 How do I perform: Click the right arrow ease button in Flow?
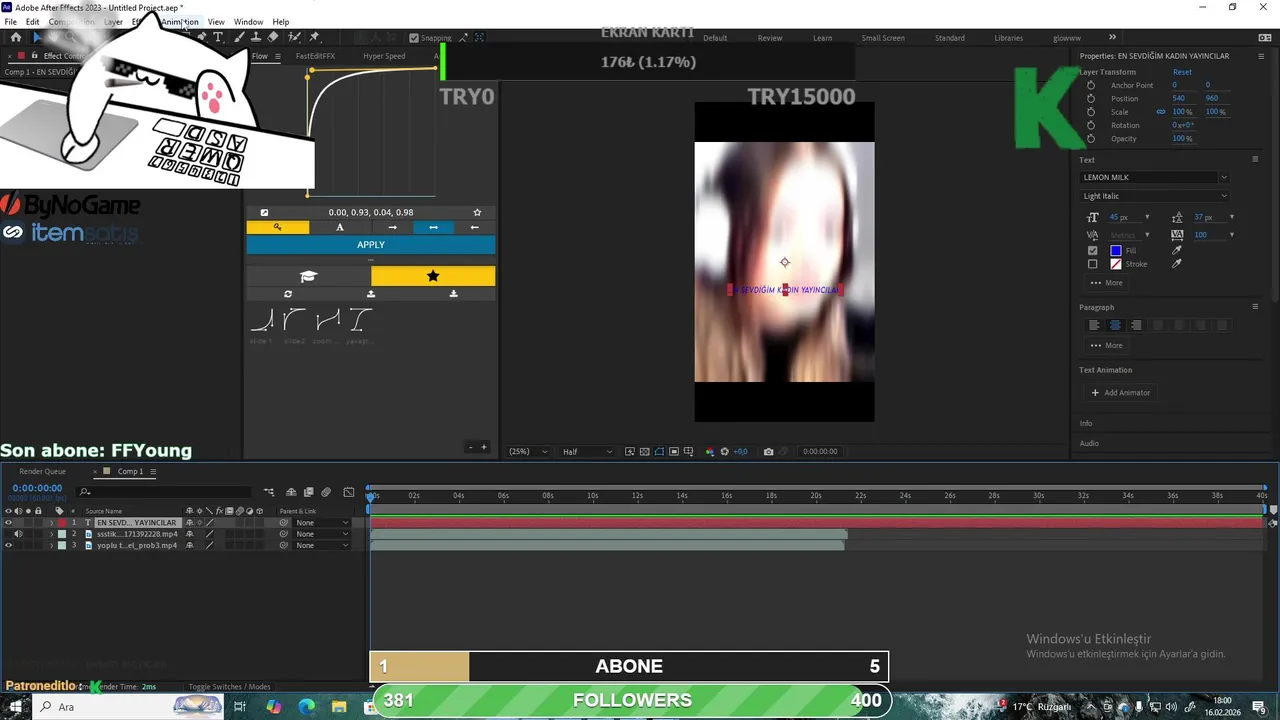pyautogui.click(x=392, y=227)
